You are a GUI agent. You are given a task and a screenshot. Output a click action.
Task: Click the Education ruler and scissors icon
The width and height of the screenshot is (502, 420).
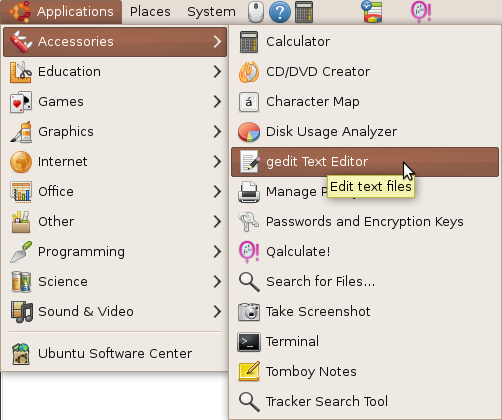tap(21, 72)
